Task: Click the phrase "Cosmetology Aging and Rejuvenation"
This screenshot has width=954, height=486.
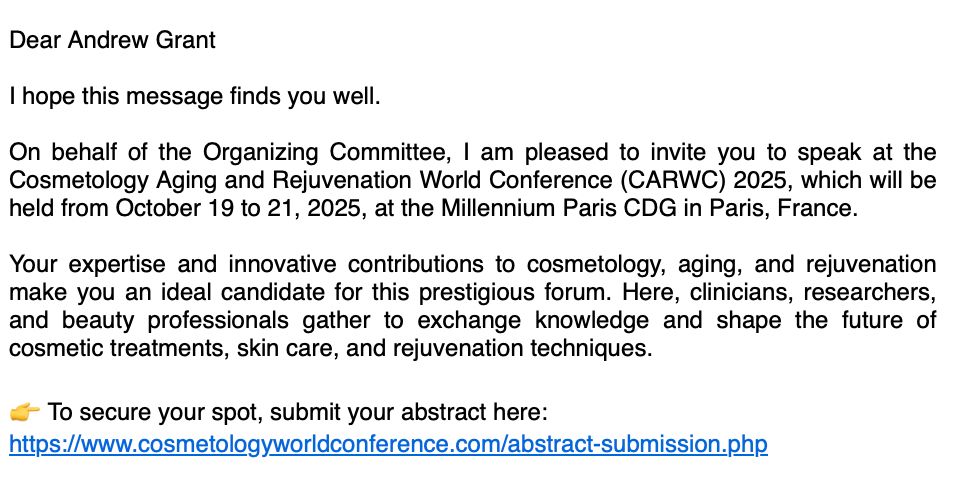Action: tap(215, 180)
